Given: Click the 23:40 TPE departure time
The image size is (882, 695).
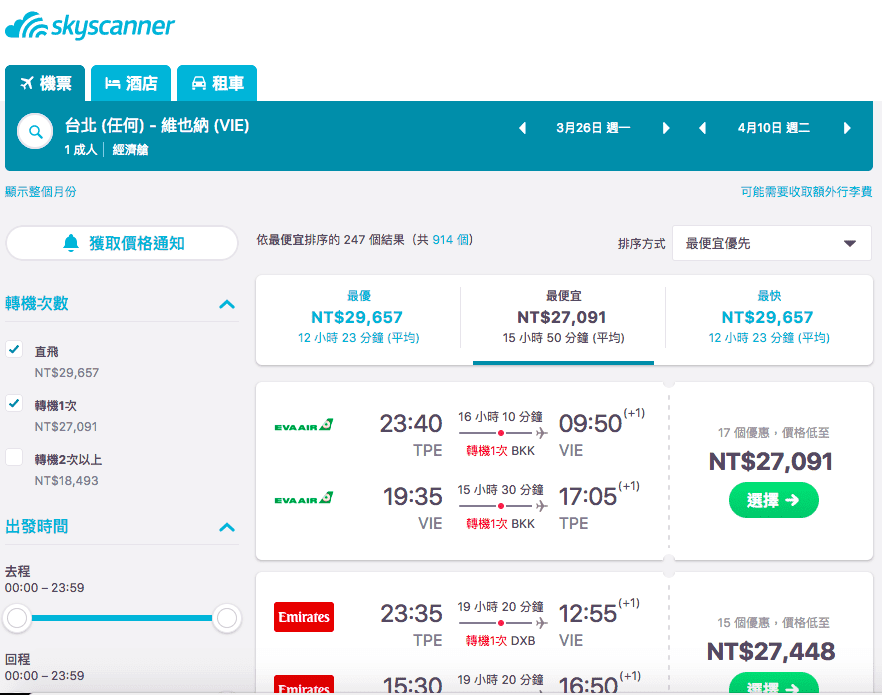Looking at the screenshot, I should (x=411, y=423).
